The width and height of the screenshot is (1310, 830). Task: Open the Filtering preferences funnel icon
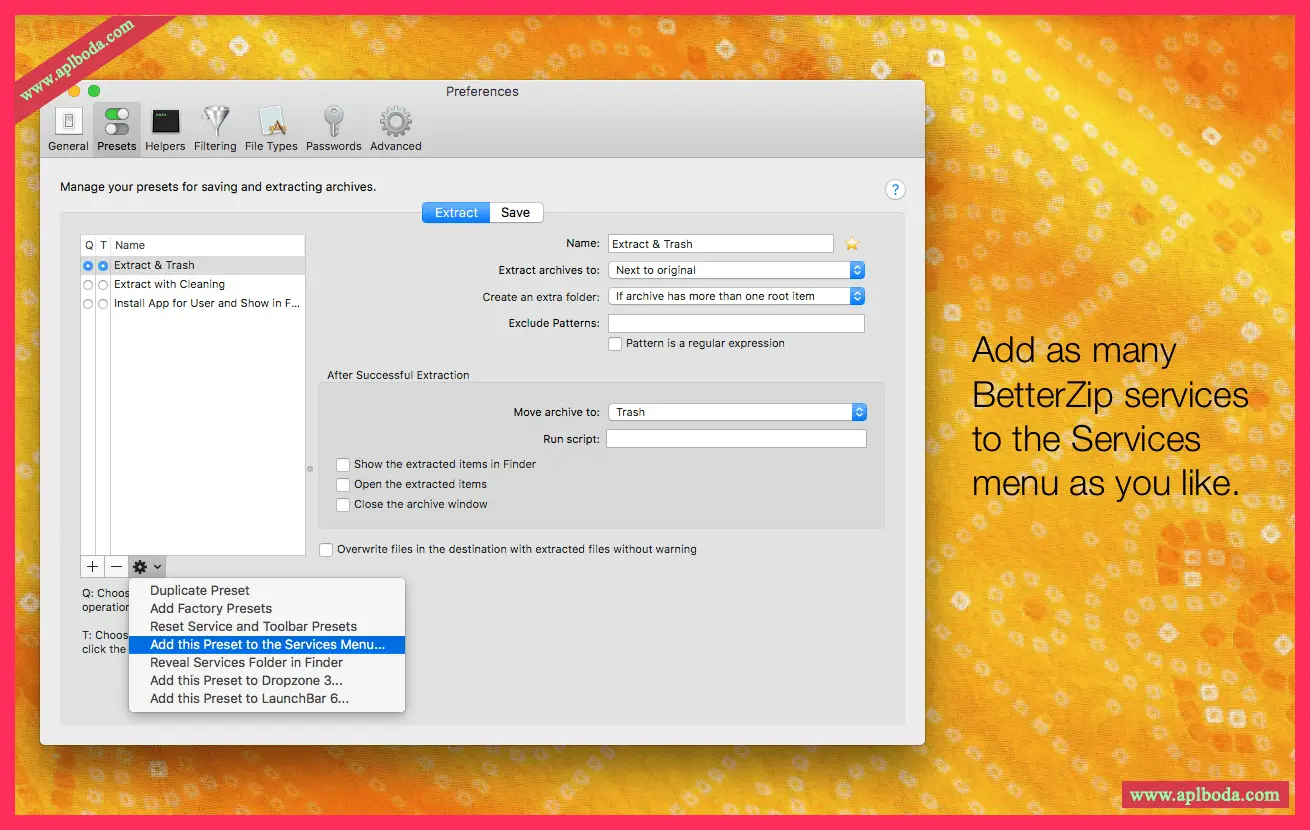coord(215,129)
